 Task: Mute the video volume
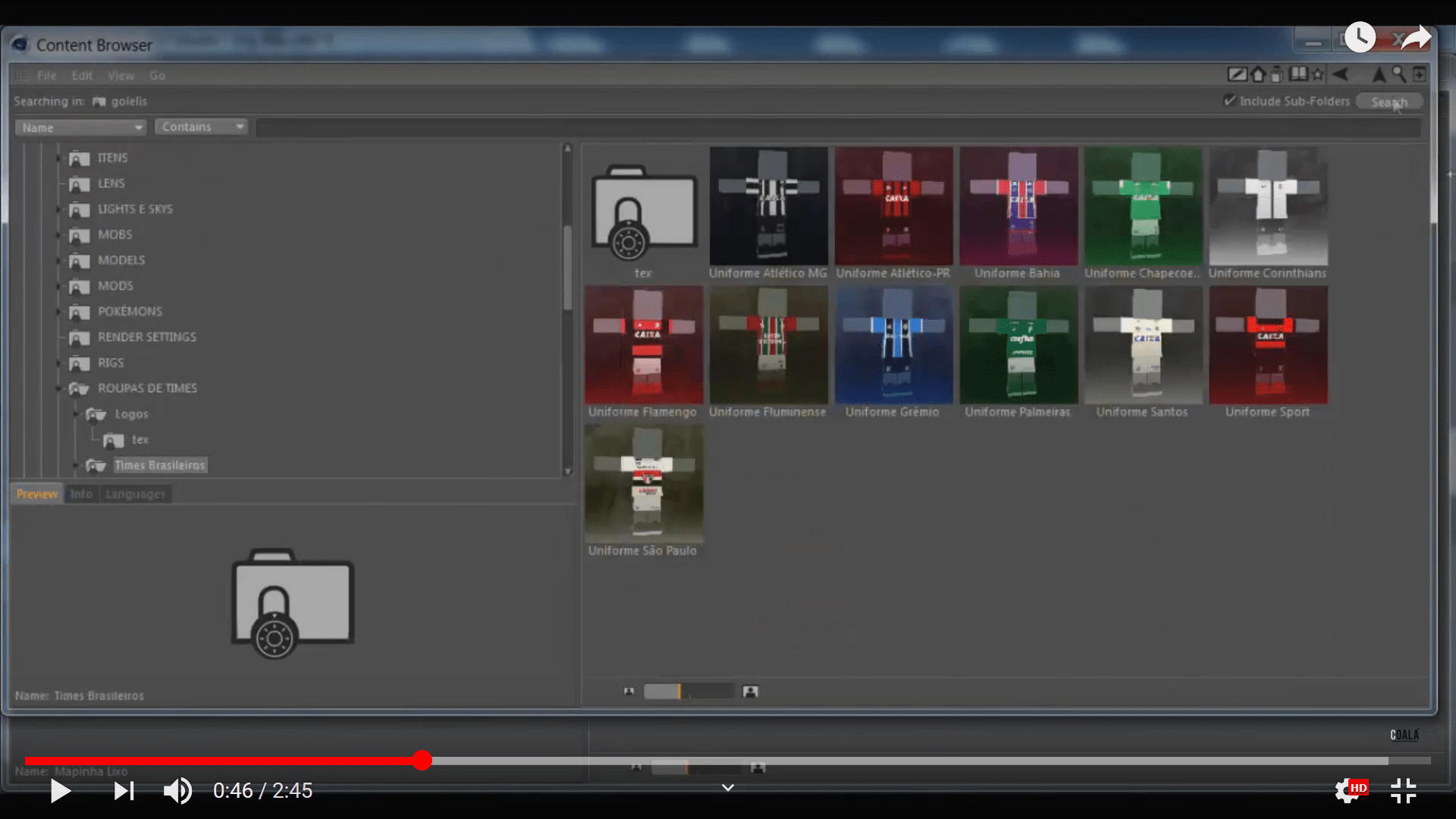(x=177, y=791)
